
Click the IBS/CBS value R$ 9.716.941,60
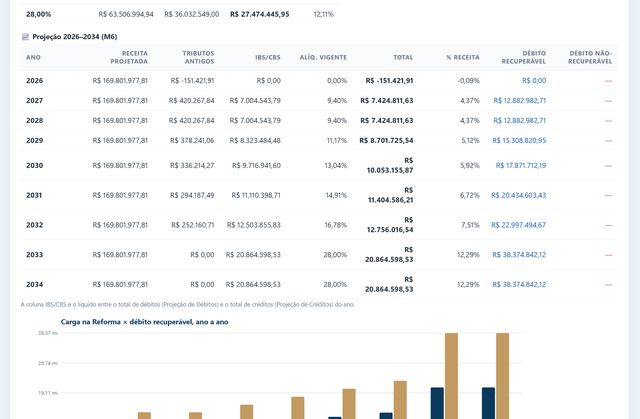pyautogui.click(x=256, y=166)
